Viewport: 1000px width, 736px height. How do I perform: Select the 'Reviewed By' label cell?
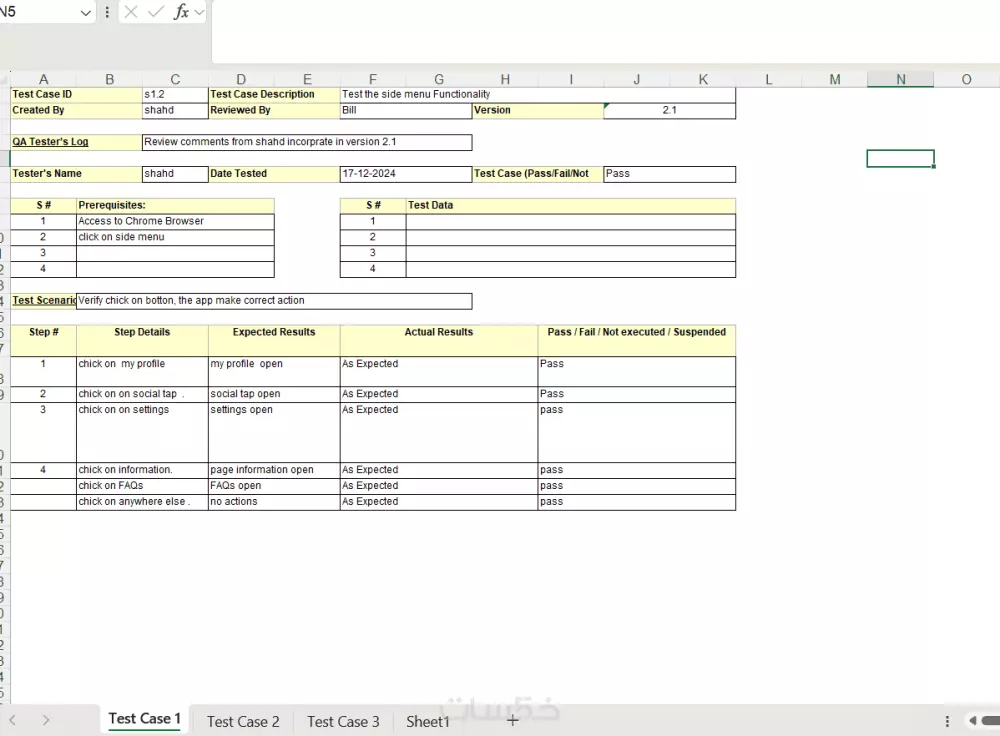tap(274, 110)
